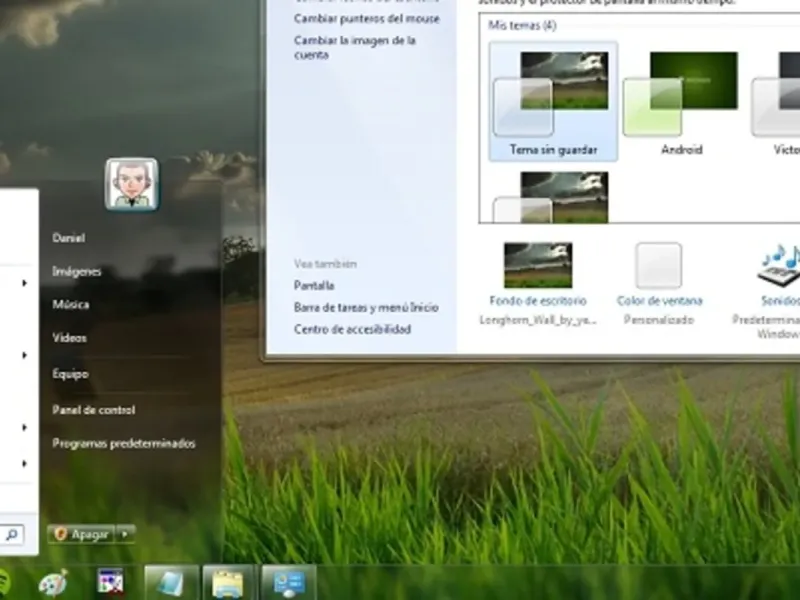Open Videos from the Start menu
Image resolution: width=800 pixels, height=600 pixels.
[69, 338]
